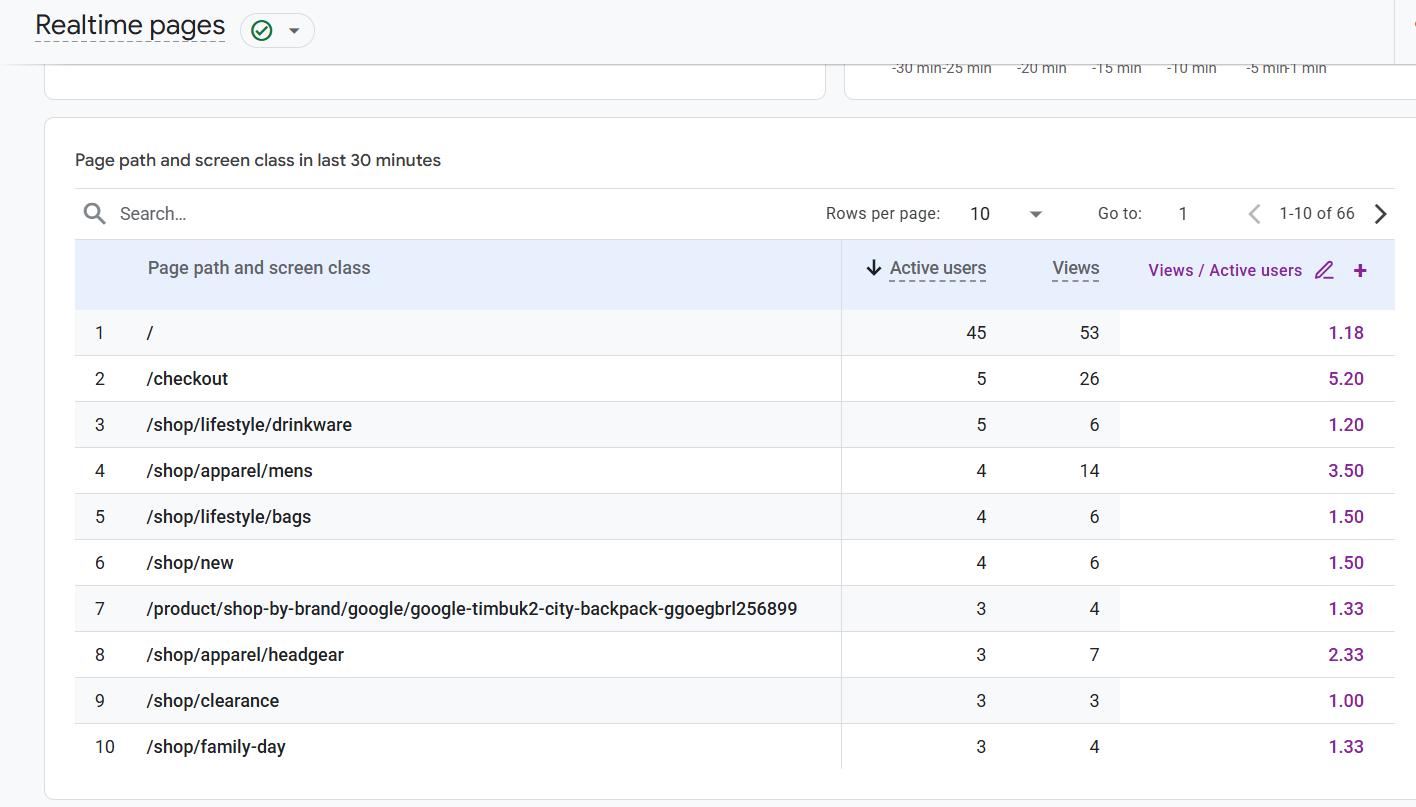Sort by Active users column header
Image resolution: width=1416 pixels, height=807 pixels.
[938, 268]
